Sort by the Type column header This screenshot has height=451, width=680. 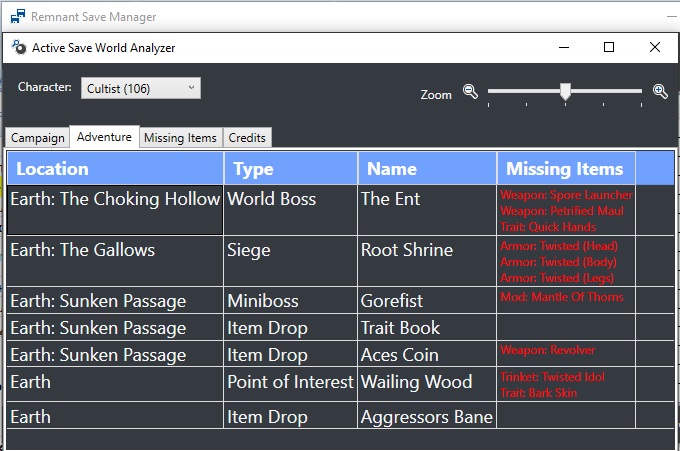(291, 168)
